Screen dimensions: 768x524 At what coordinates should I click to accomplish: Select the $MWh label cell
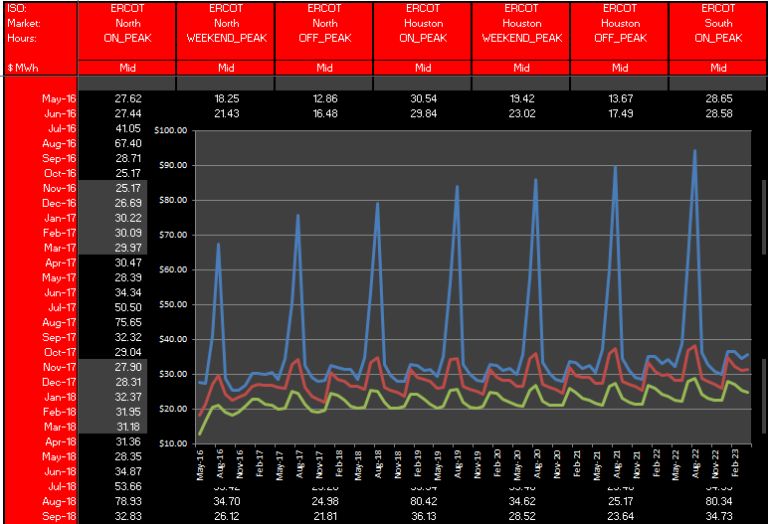(20, 68)
